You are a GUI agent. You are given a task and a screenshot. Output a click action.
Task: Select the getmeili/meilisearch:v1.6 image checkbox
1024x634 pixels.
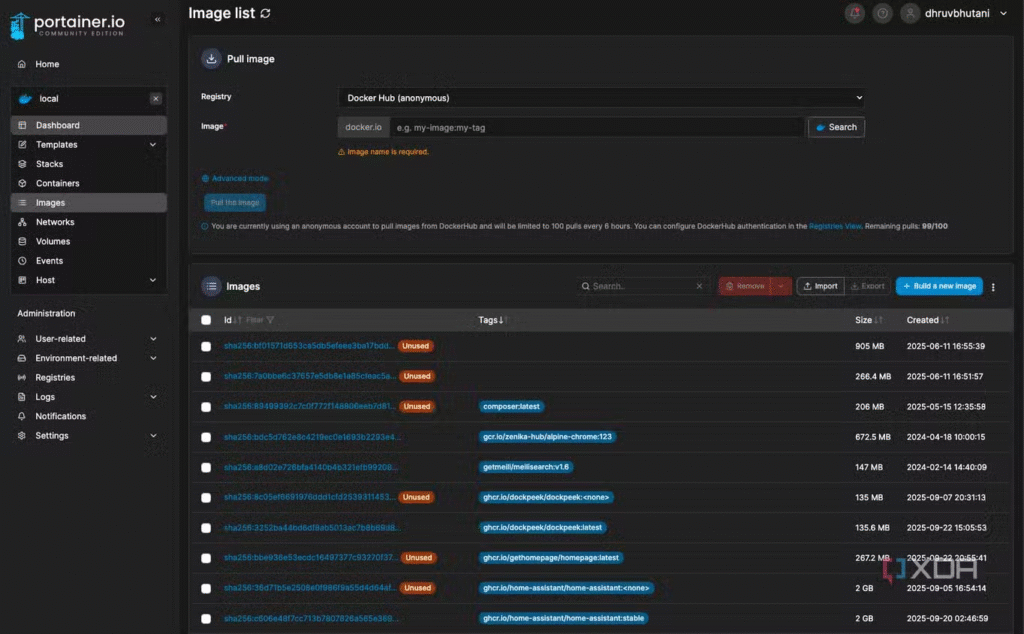click(x=206, y=467)
